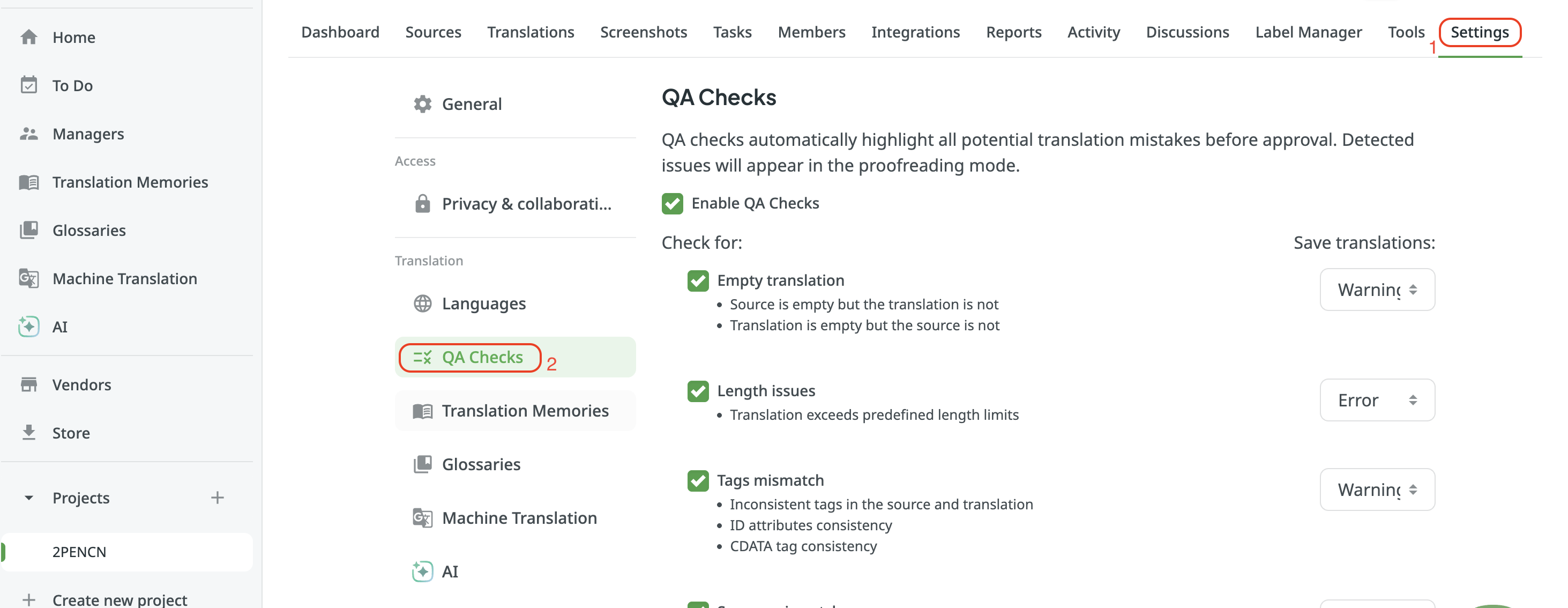Click the AI sparkle icon in the left sidebar
The height and width of the screenshot is (608, 1568).
pyautogui.click(x=28, y=327)
